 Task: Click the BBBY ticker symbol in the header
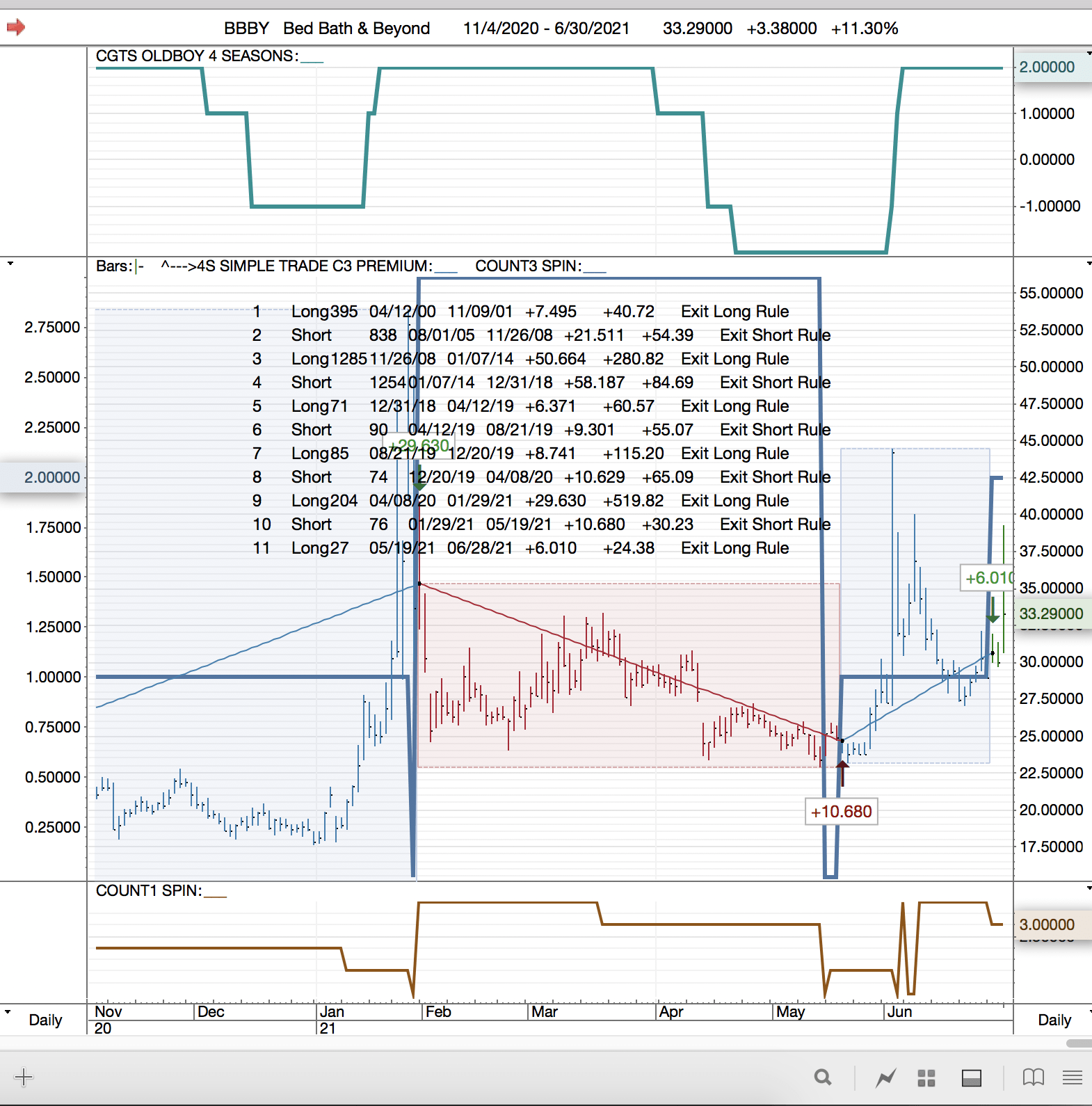coord(246,29)
